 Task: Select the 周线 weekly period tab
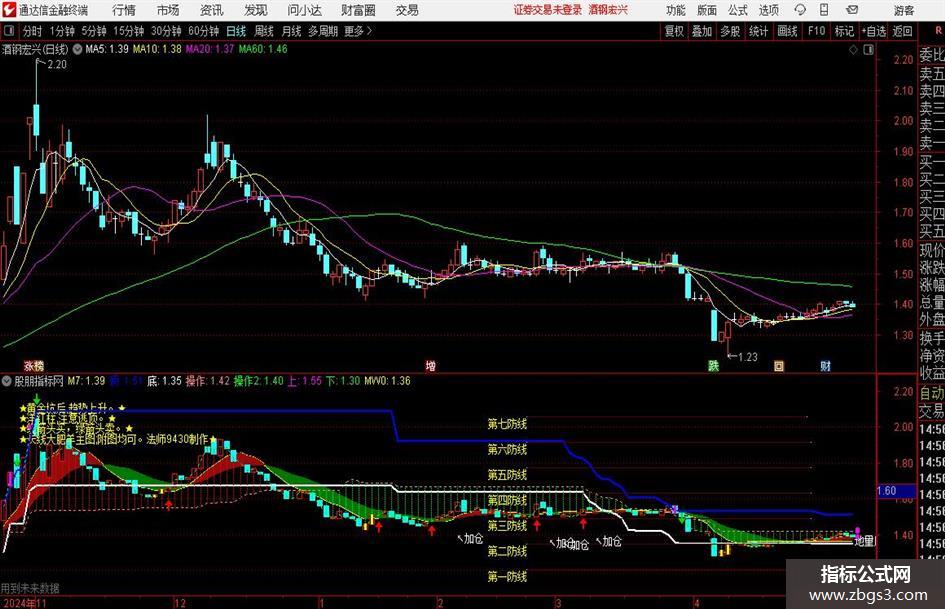coord(264,31)
